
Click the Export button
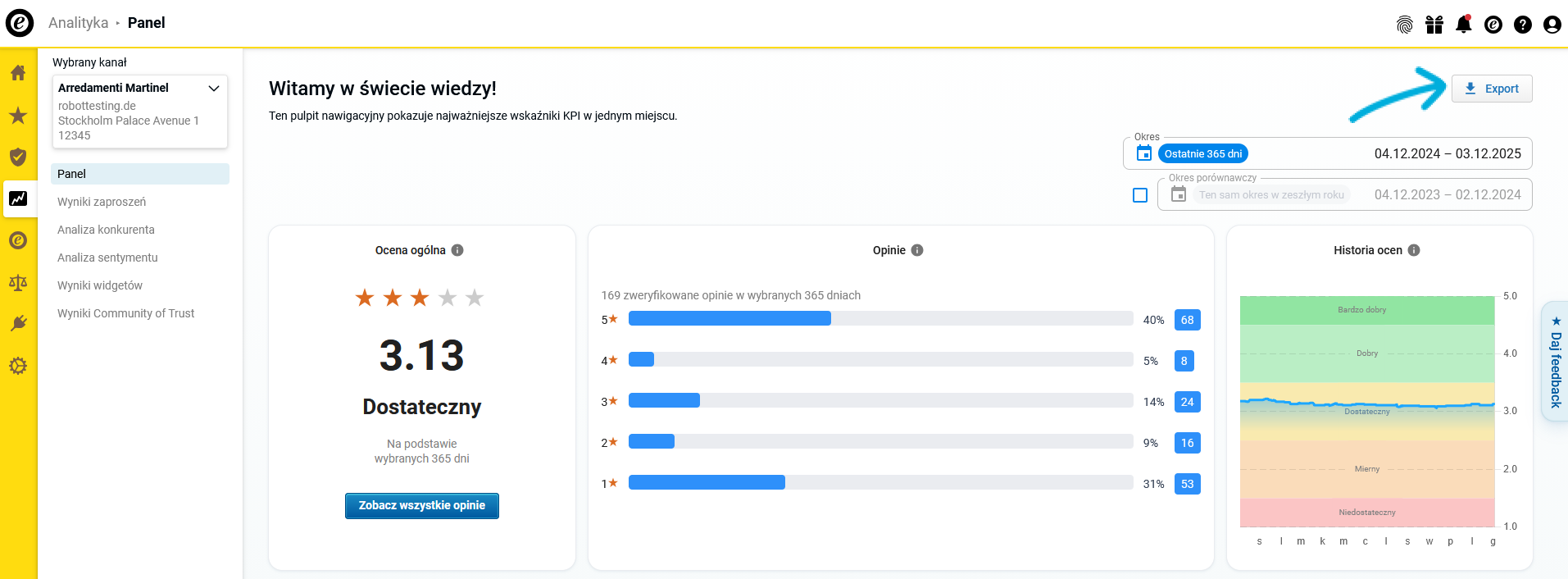point(1491,89)
